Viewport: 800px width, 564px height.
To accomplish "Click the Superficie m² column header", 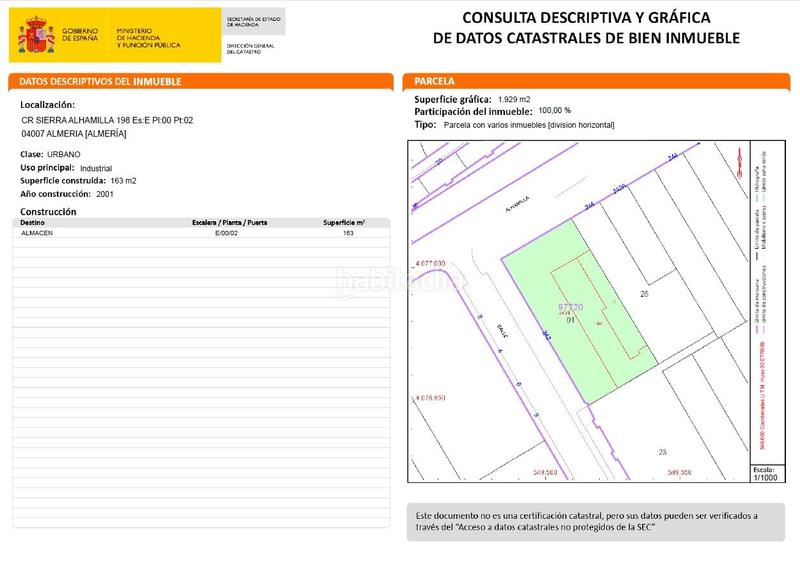I will click(344, 222).
